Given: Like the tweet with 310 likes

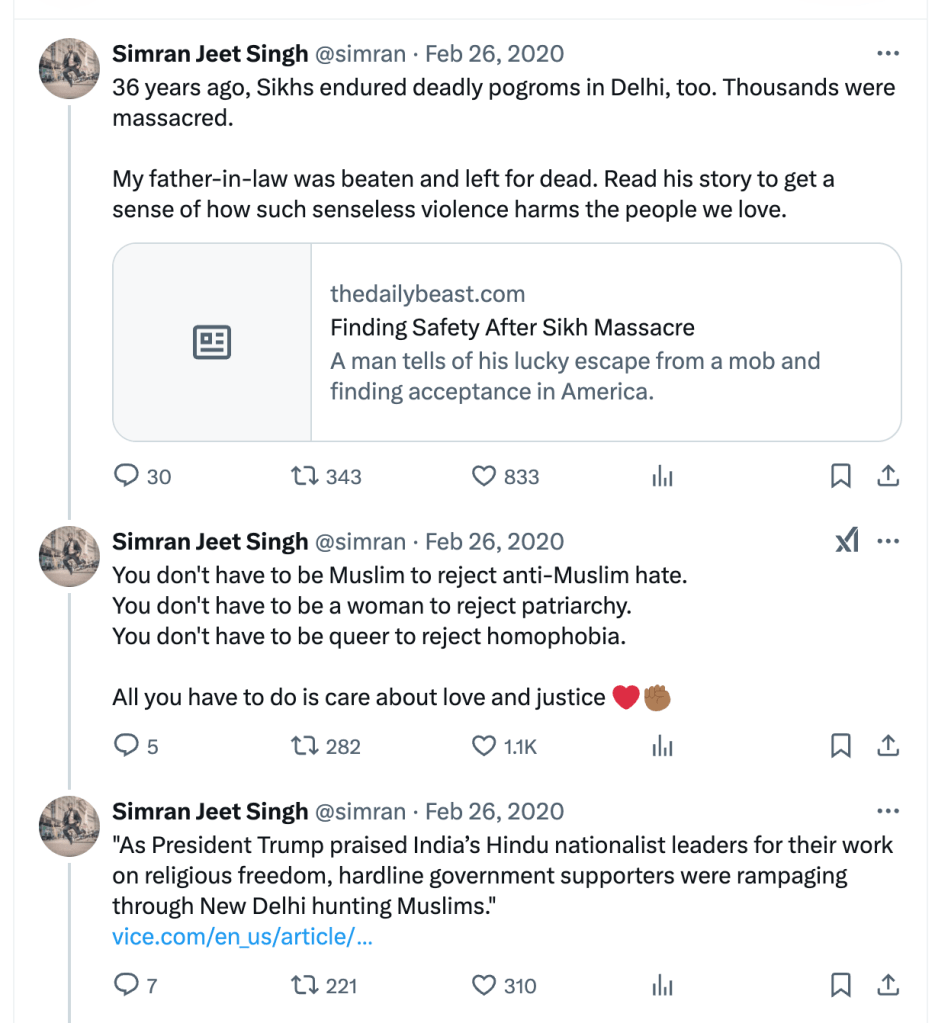Looking at the screenshot, I should tap(484, 986).
